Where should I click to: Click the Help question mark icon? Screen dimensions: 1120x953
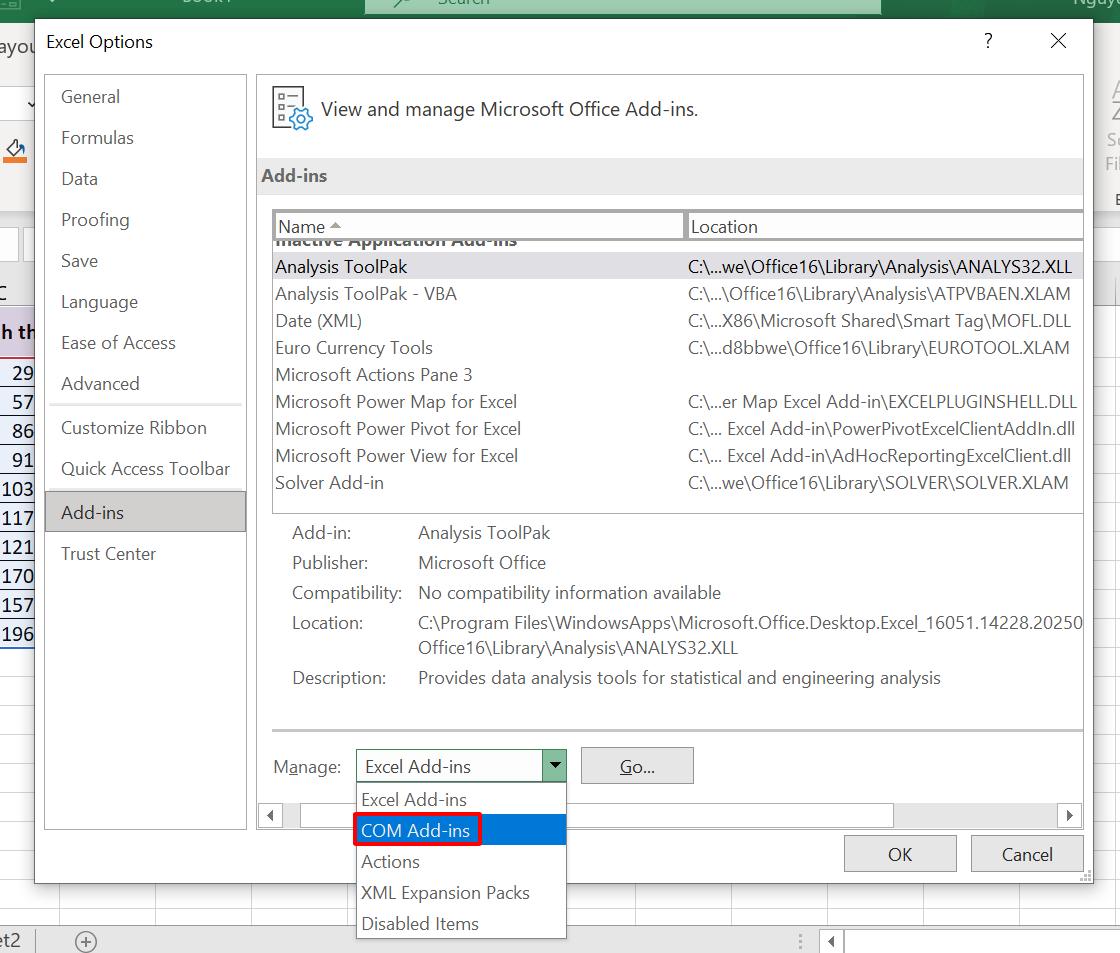click(x=988, y=42)
